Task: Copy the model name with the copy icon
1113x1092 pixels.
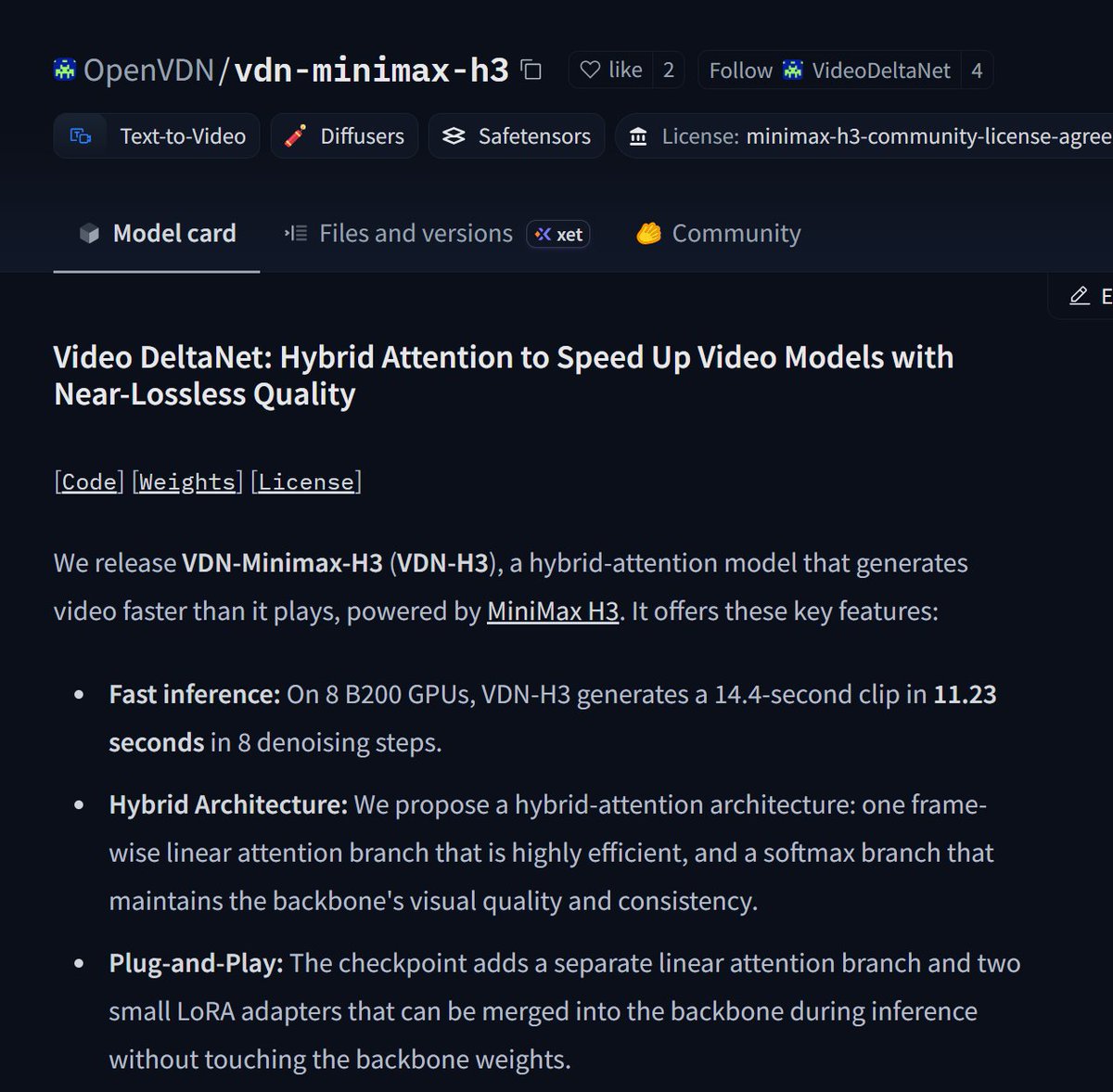Action: pos(531,70)
